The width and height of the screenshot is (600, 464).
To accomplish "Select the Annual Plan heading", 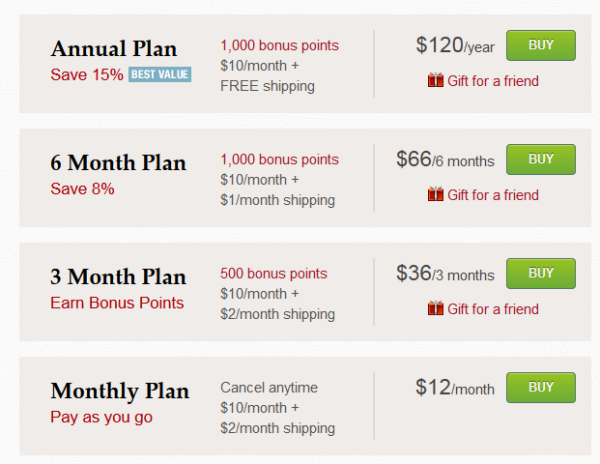I will point(114,49).
